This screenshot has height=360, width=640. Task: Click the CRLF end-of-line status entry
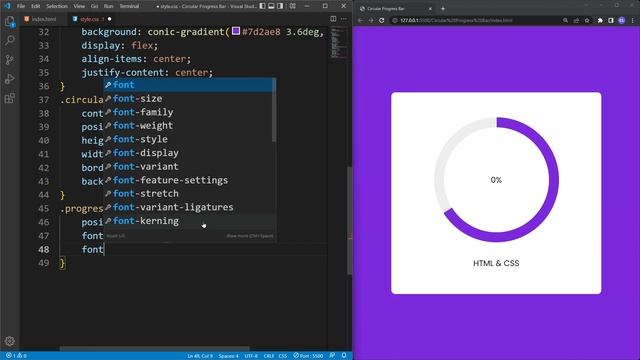(x=269, y=356)
